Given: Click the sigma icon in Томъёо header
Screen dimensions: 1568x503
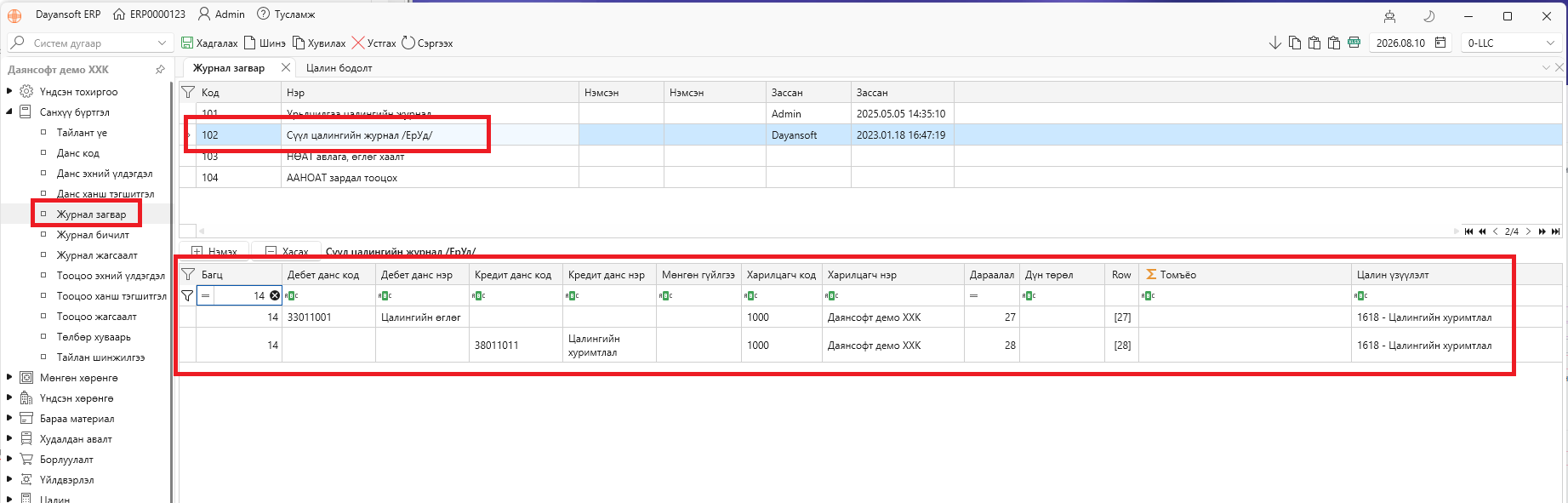Looking at the screenshot, I should coord(1151,274).
